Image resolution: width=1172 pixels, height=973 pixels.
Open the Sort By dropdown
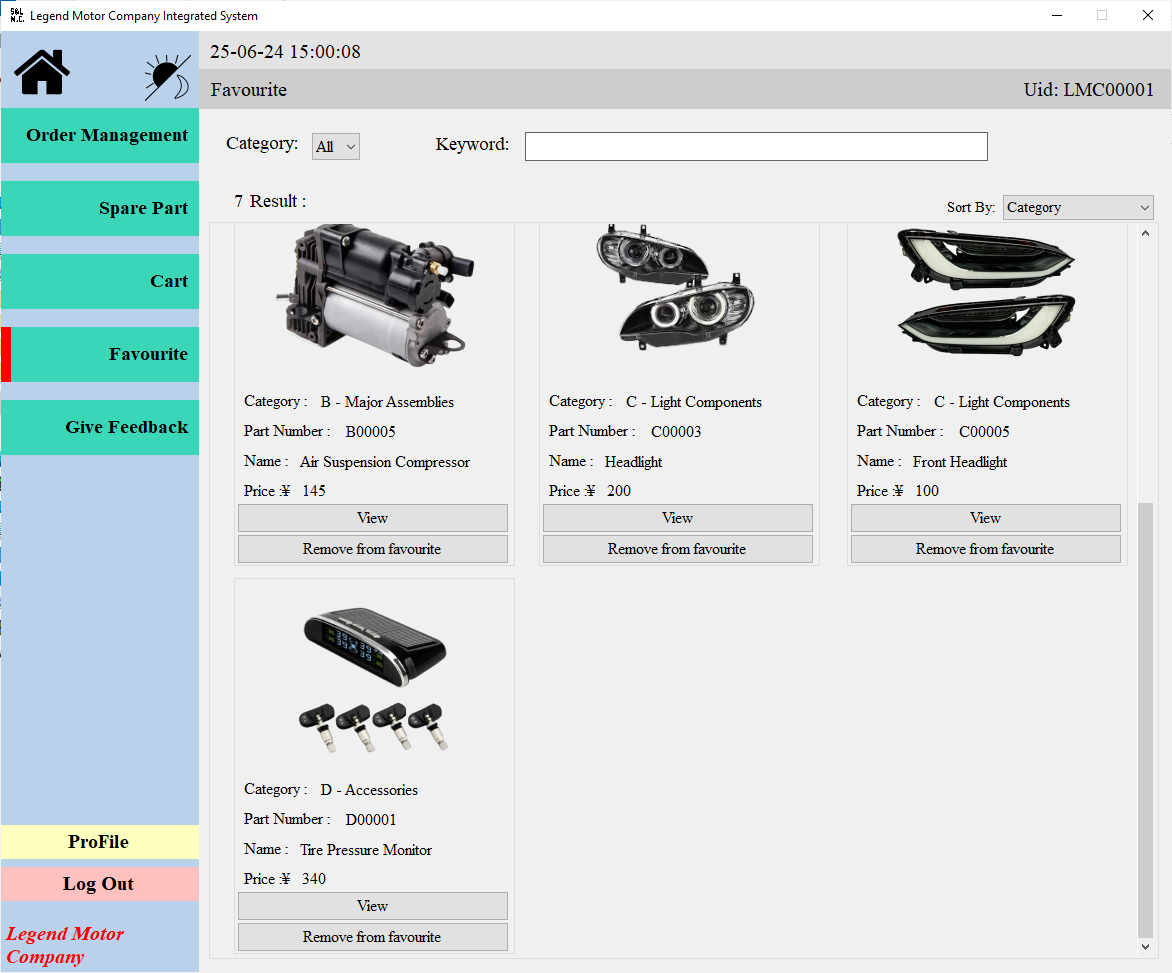point(1077,208)
